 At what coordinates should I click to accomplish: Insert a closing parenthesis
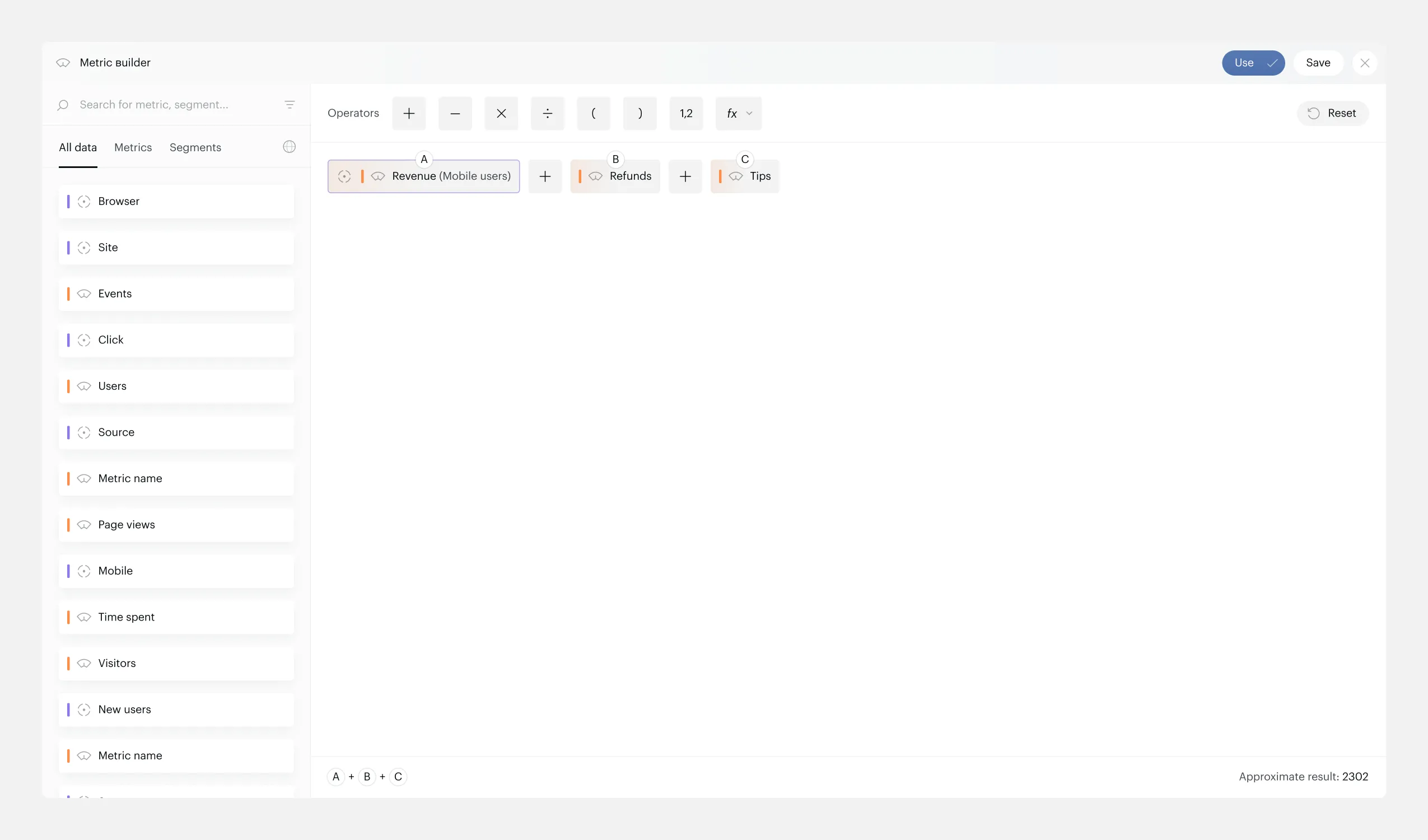(x=640, y=113)
